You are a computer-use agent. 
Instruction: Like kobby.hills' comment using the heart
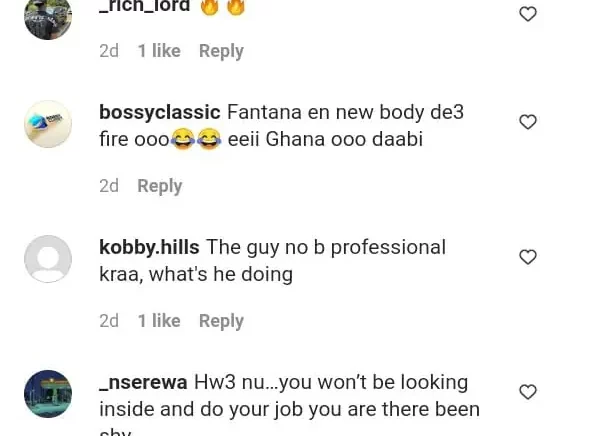[x=528, y=257]
